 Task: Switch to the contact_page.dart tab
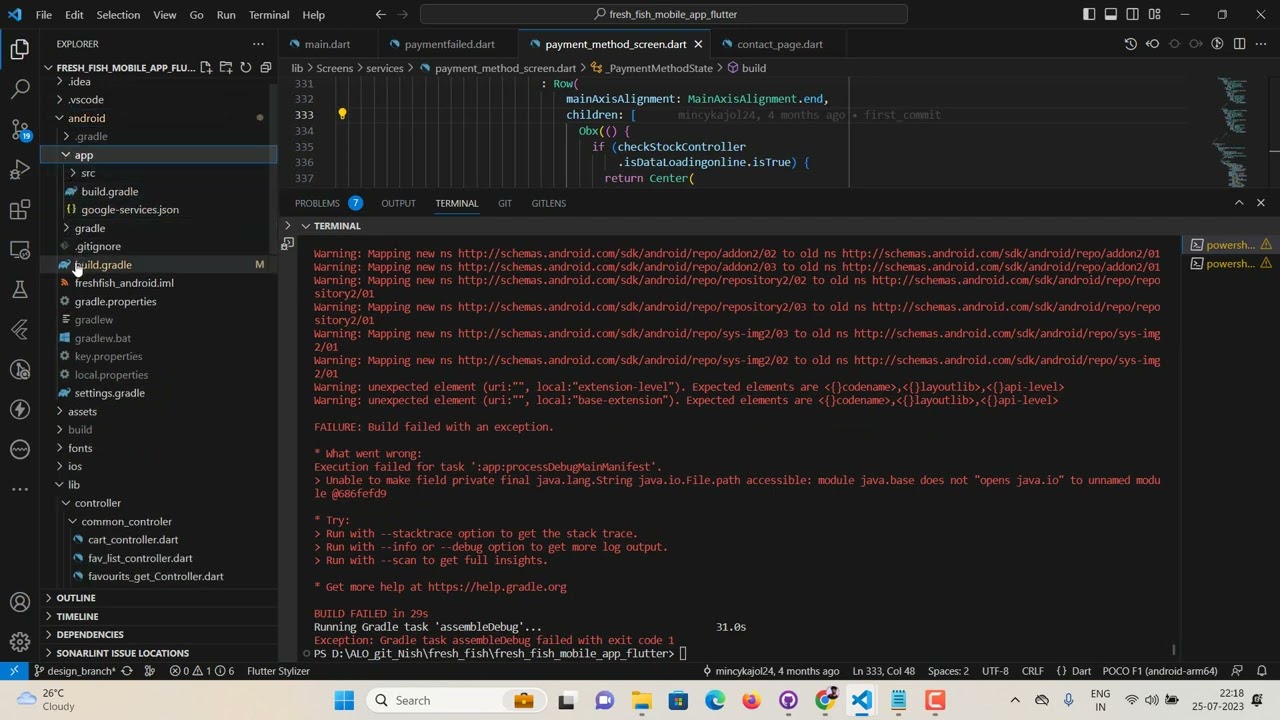point(779,44)
